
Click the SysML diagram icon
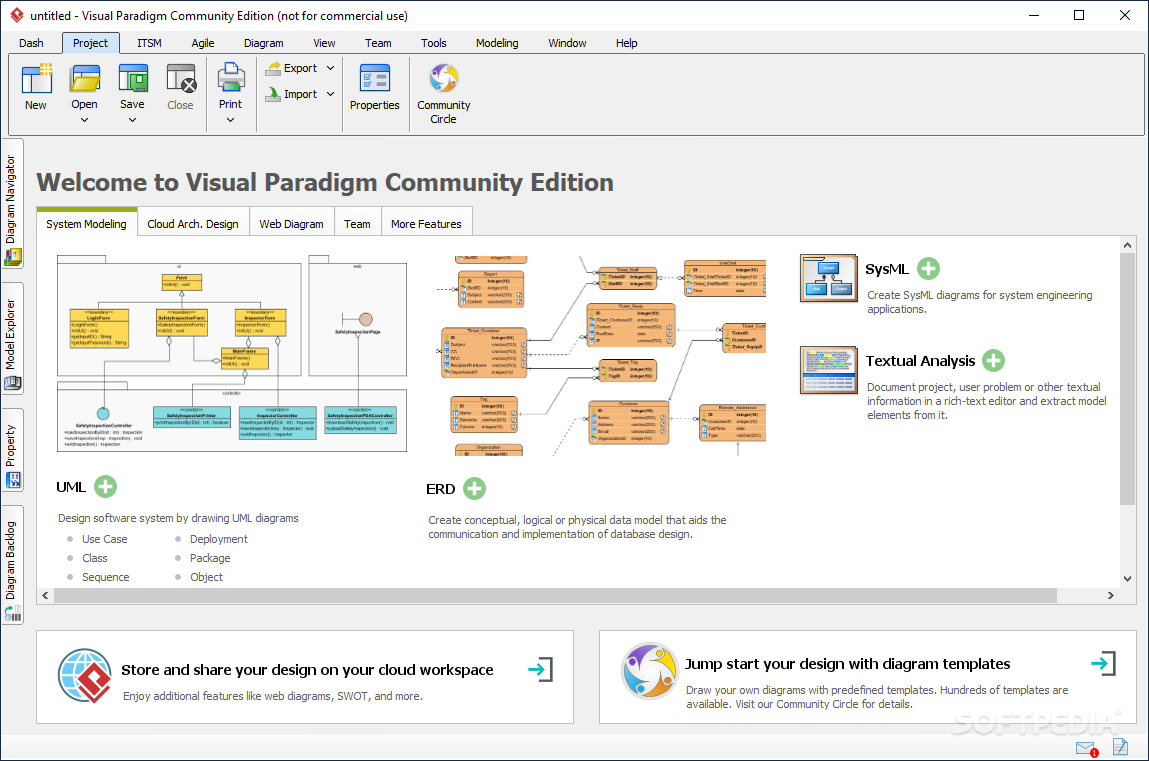click(x=828, y=278)
